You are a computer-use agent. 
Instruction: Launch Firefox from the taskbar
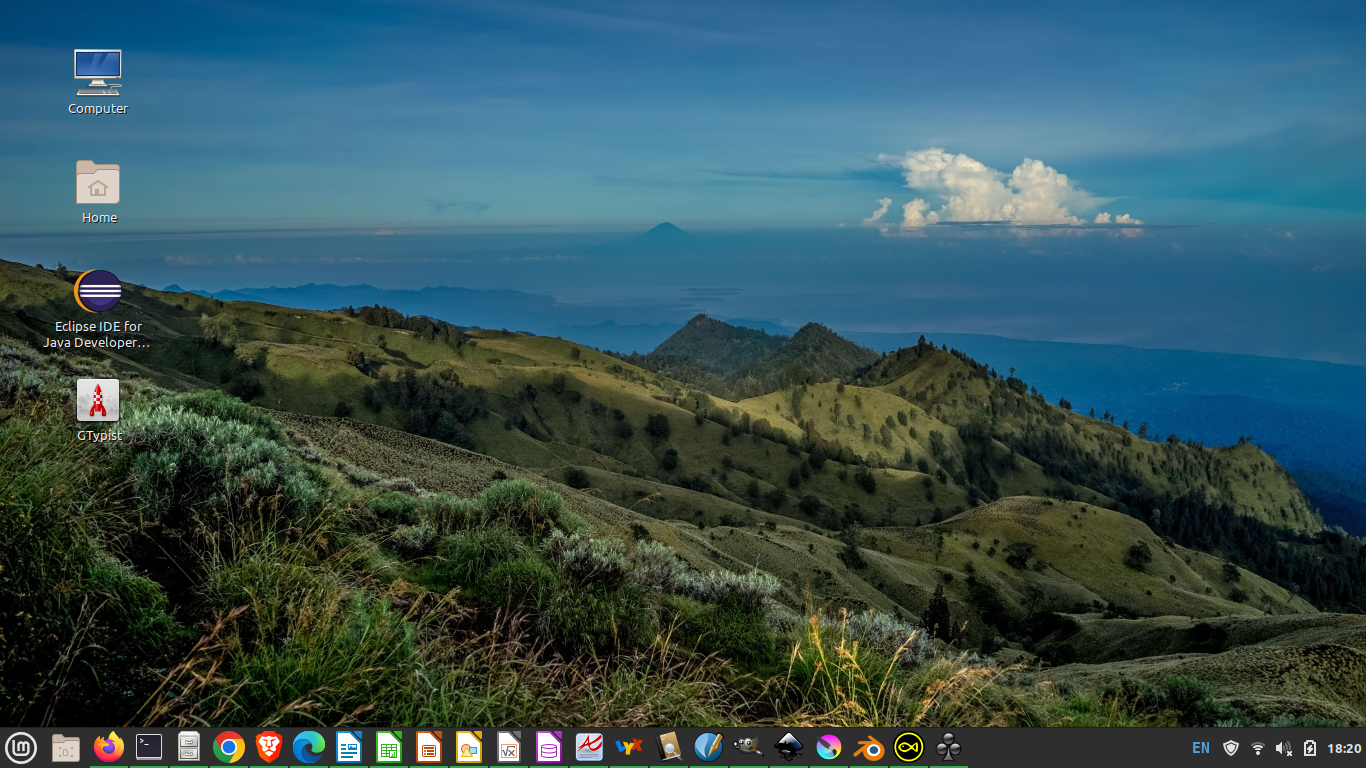coord(108,747)
